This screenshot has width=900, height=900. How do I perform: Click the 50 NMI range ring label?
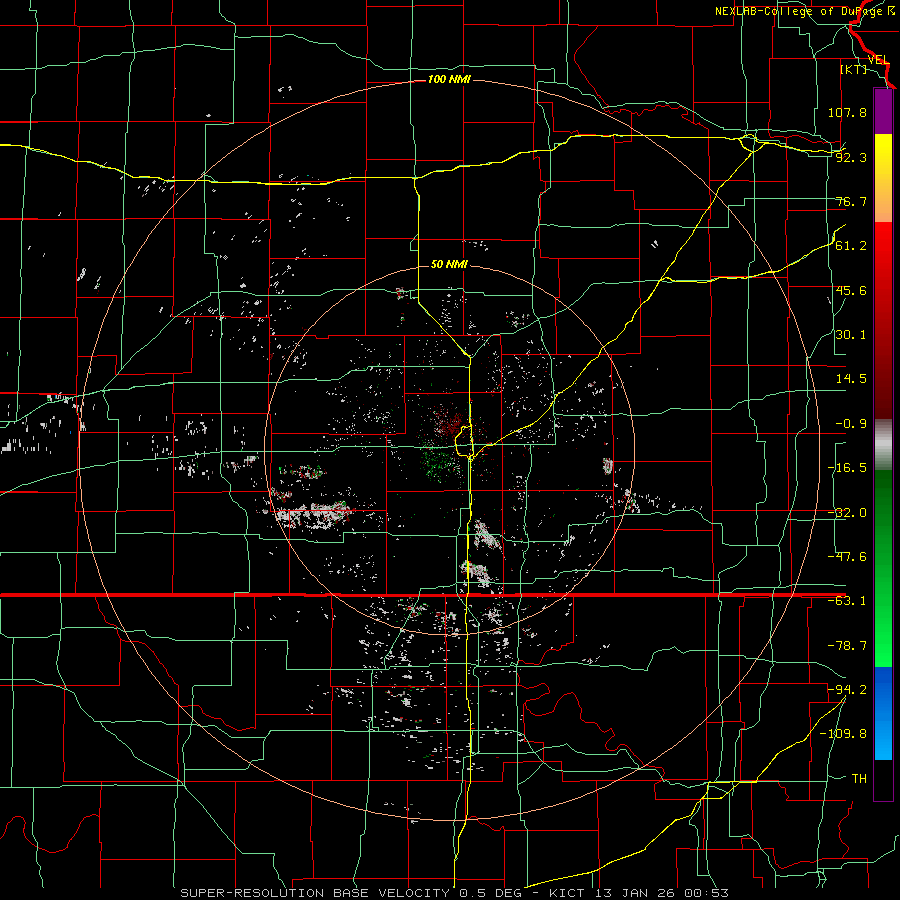point(449,264)
